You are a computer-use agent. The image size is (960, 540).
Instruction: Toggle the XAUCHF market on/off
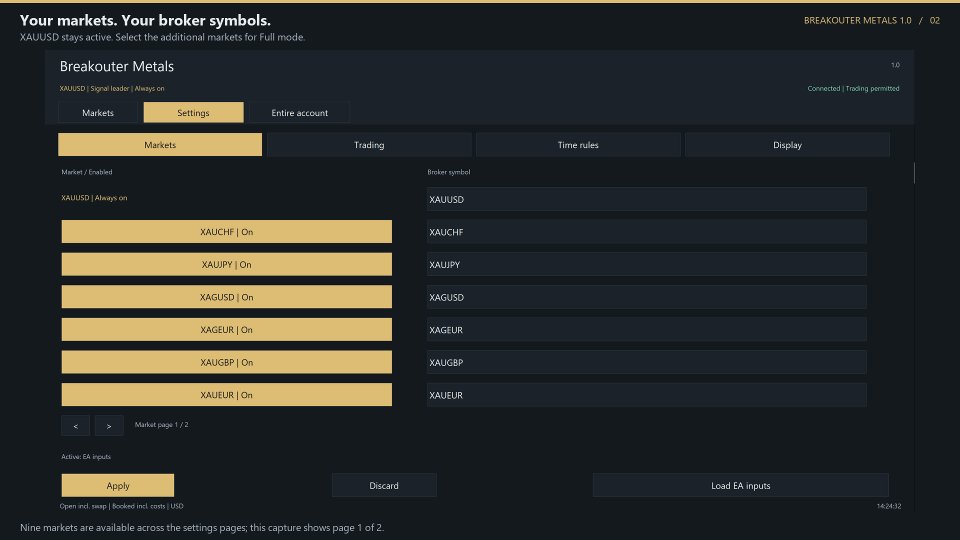coord(227,231)
